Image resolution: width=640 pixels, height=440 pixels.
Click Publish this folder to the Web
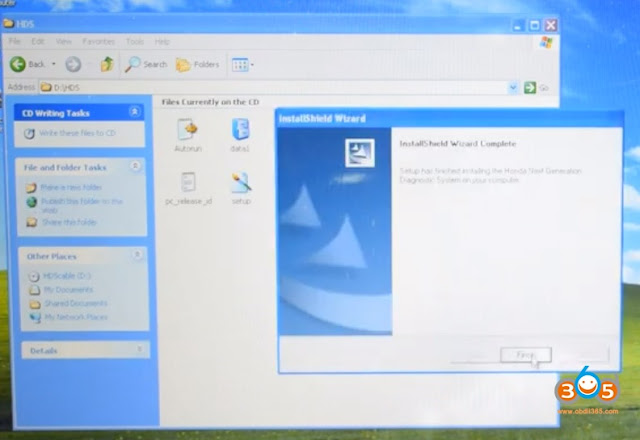coord(82,205)
